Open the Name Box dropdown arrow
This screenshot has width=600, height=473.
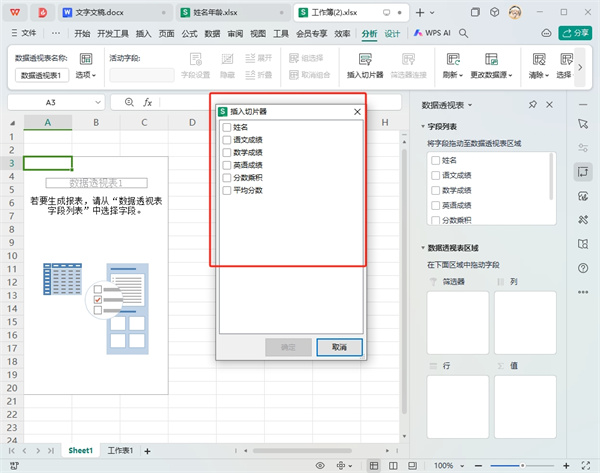click(98, 102)
